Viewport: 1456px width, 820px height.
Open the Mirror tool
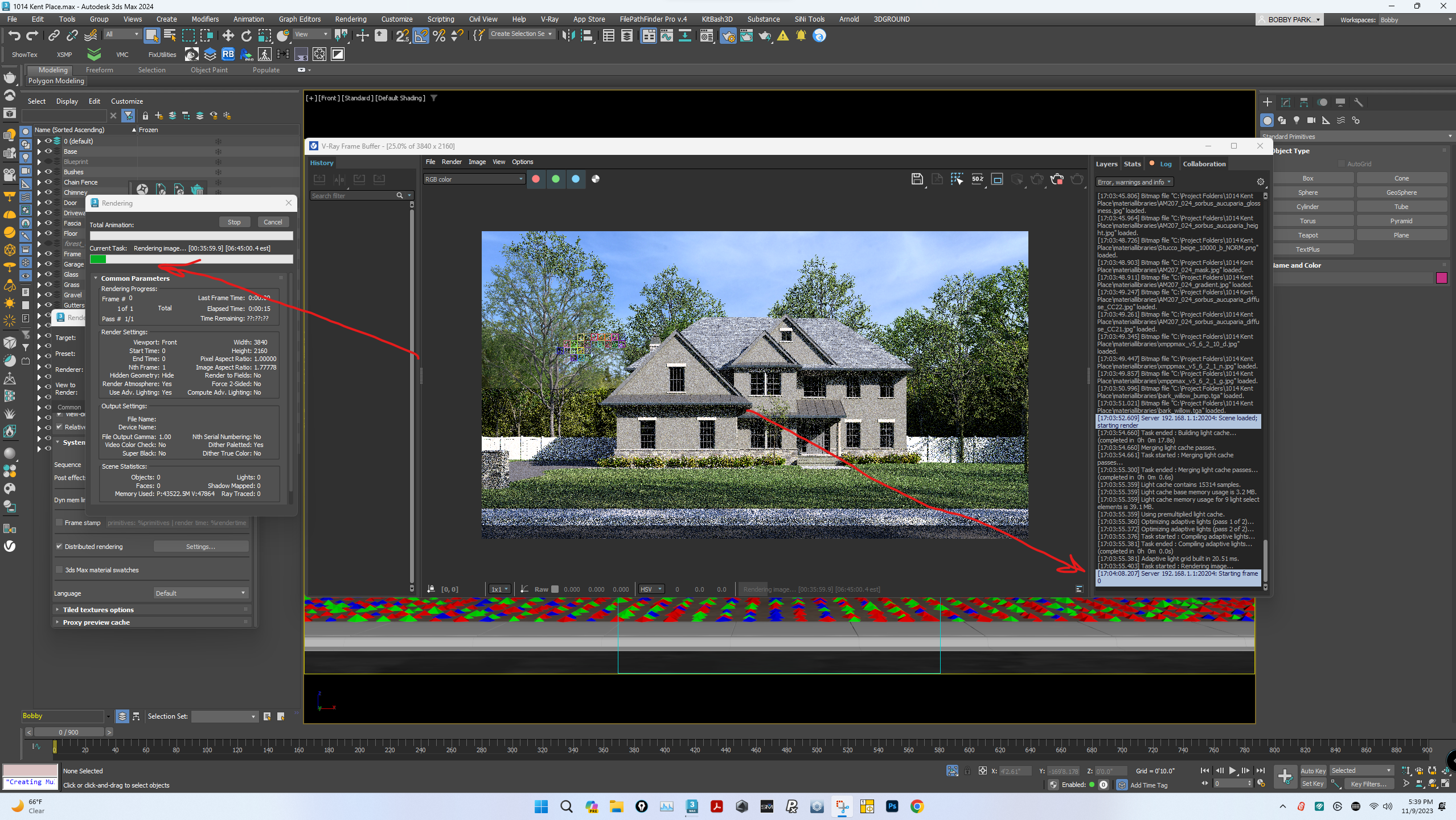tap(568, 36)
